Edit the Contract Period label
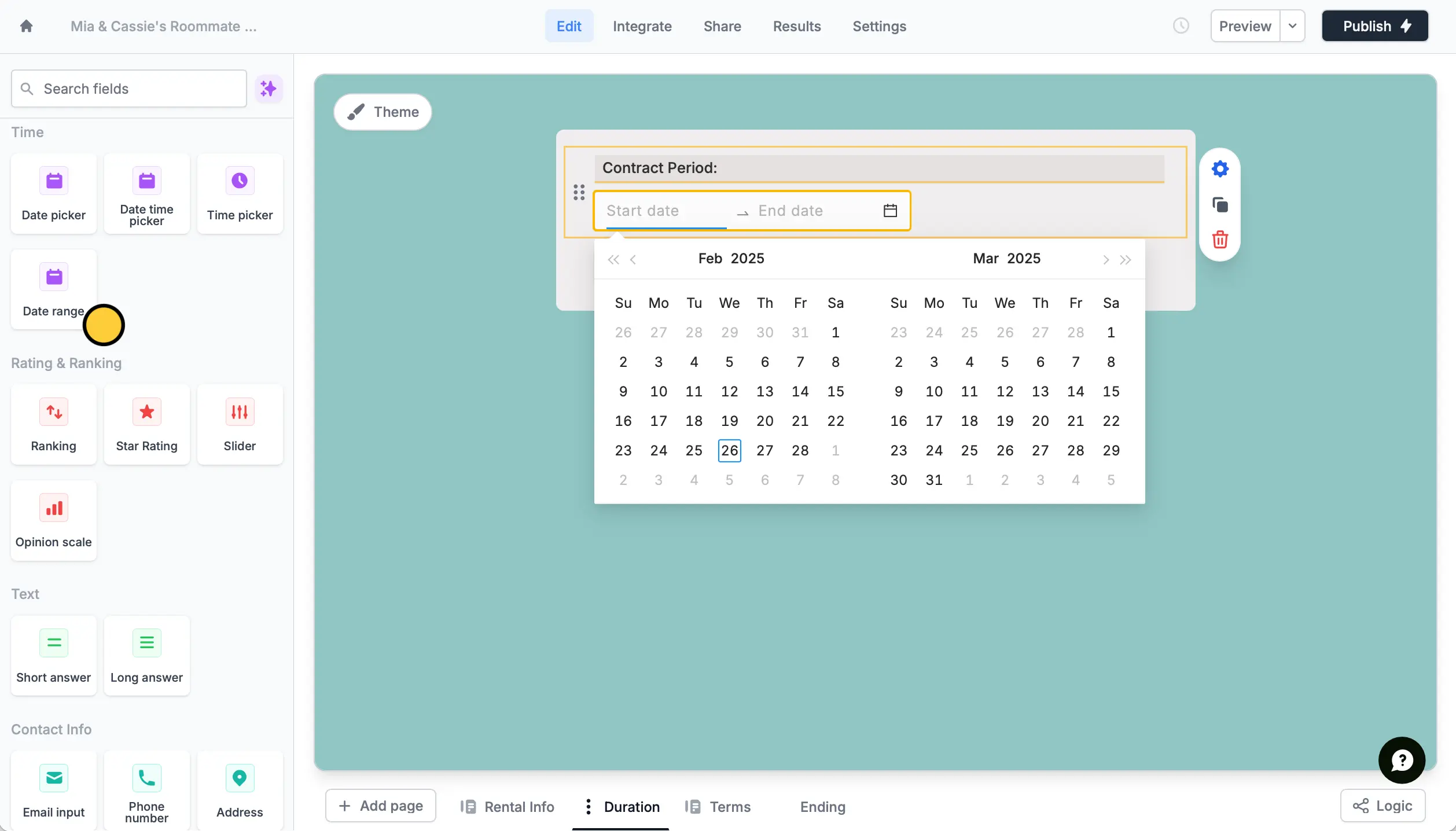Viewport: 1456px width, 831px height. point(879,168)
